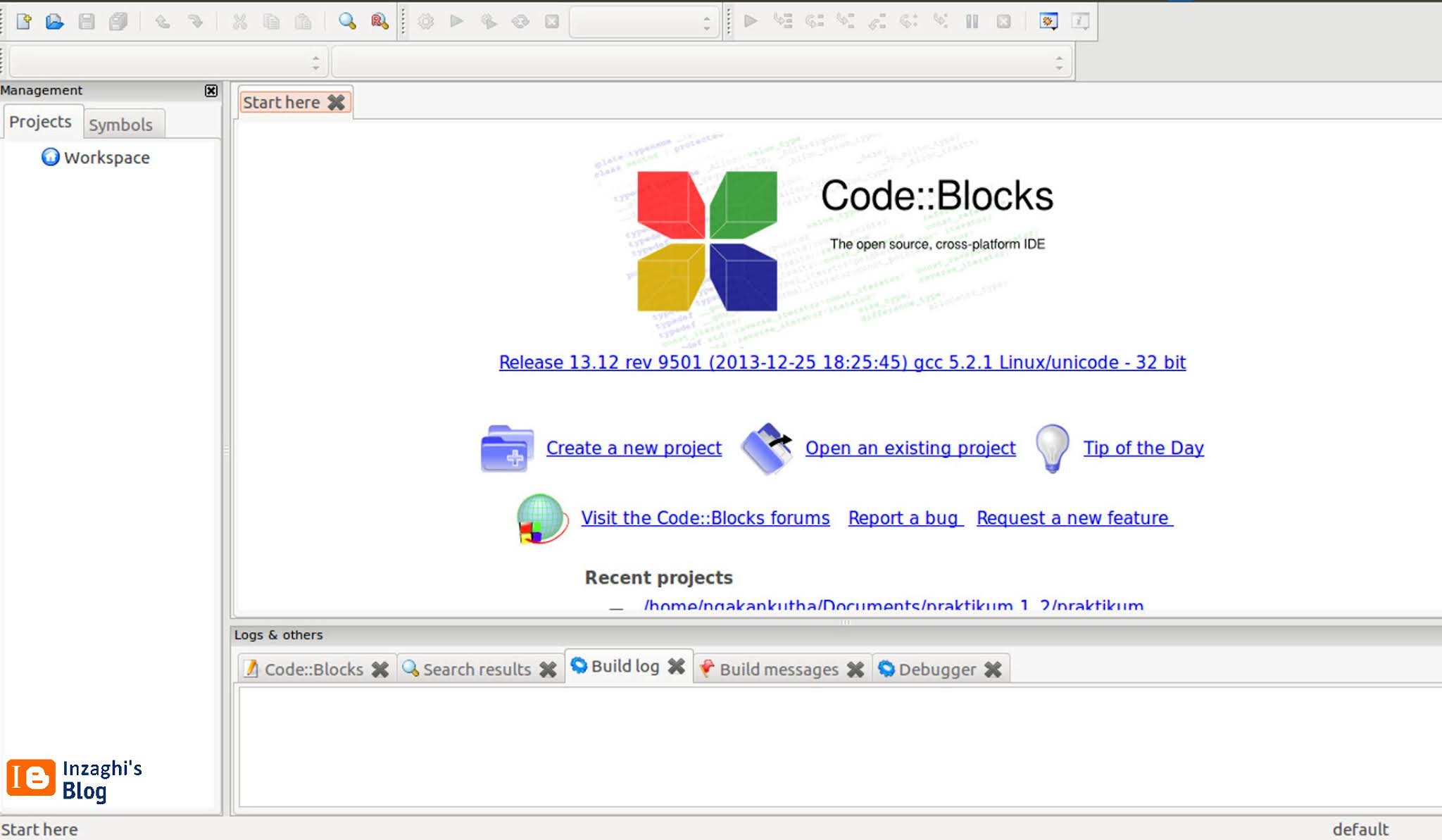Open an existing file using the Open icon
This screenshot has height=840, width=1442.
pyautogui.click(x=55, y=21)
